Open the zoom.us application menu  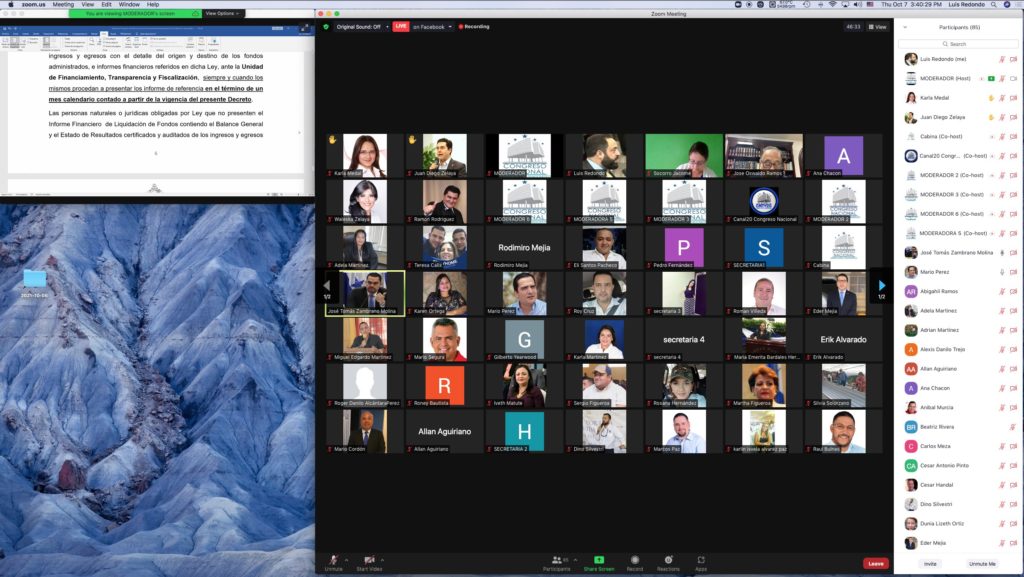pyautogui.click(x=33, y=4)
